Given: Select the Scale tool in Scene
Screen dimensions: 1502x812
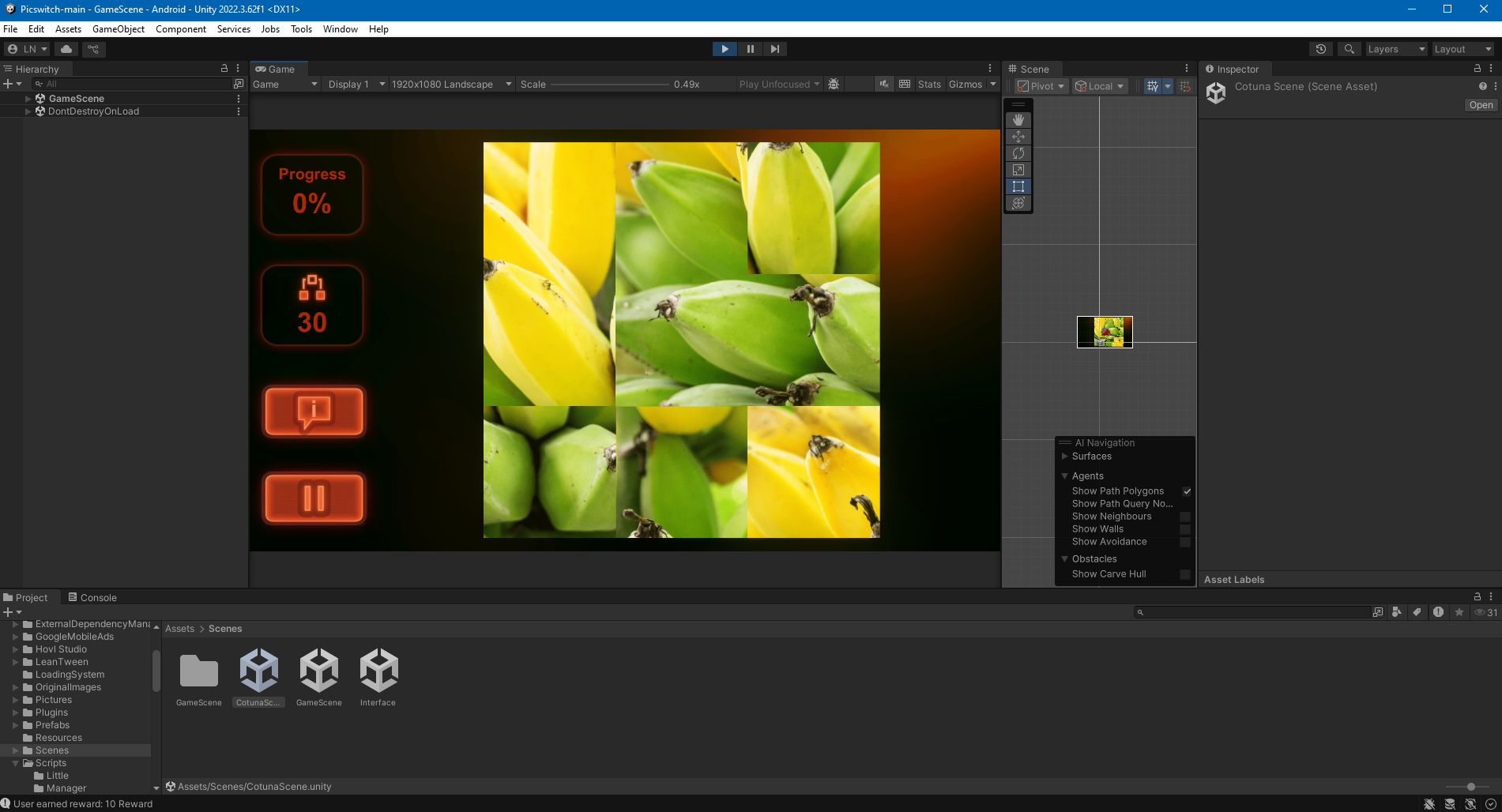Looking at the screenshot, I should tap(1018, 170).
